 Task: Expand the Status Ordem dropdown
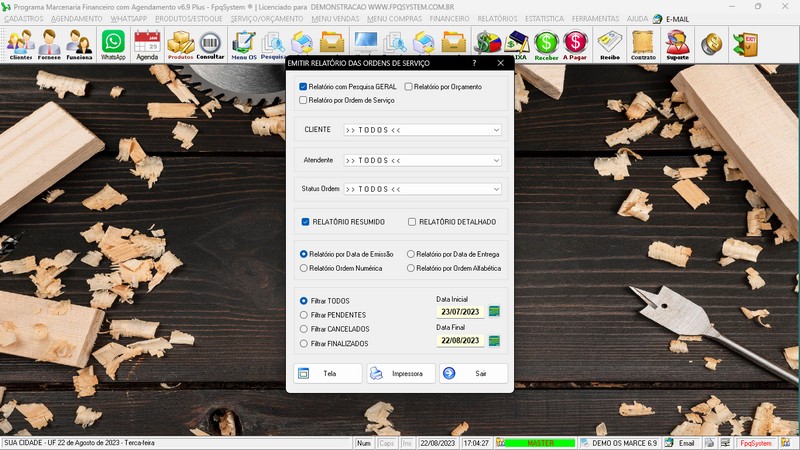496,189
